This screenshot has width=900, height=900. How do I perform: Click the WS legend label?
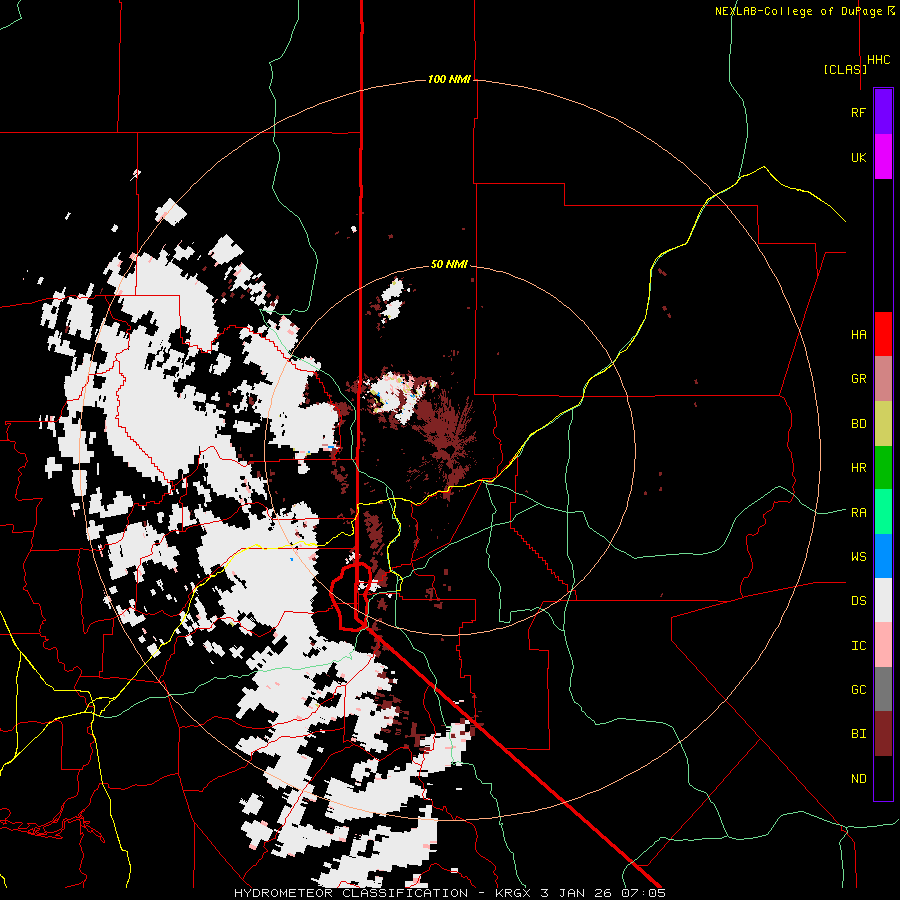click(858, 556)
